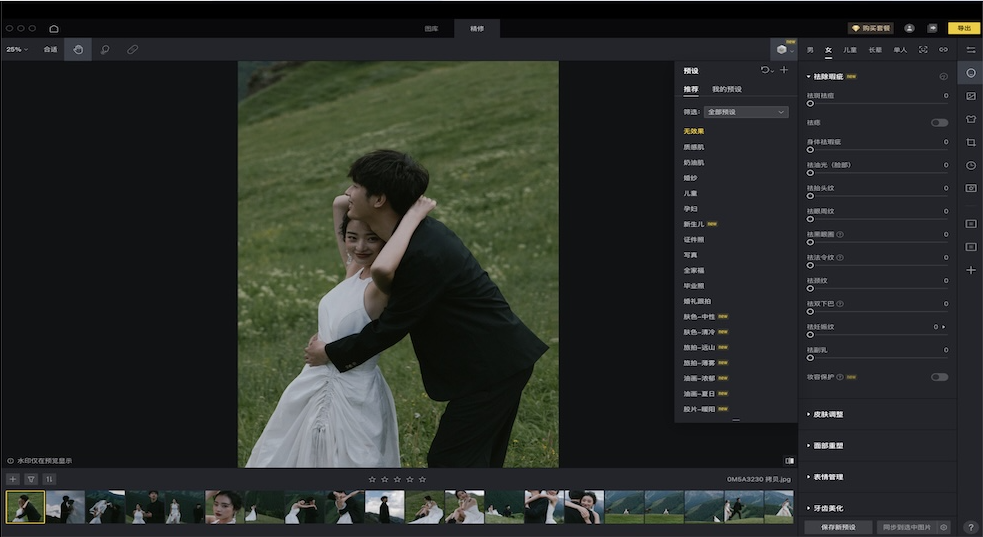This screenshot has width=983, height=537.
Task: Click the 合适 fit button
Action: pyautogui.click(x=50, y=50)
